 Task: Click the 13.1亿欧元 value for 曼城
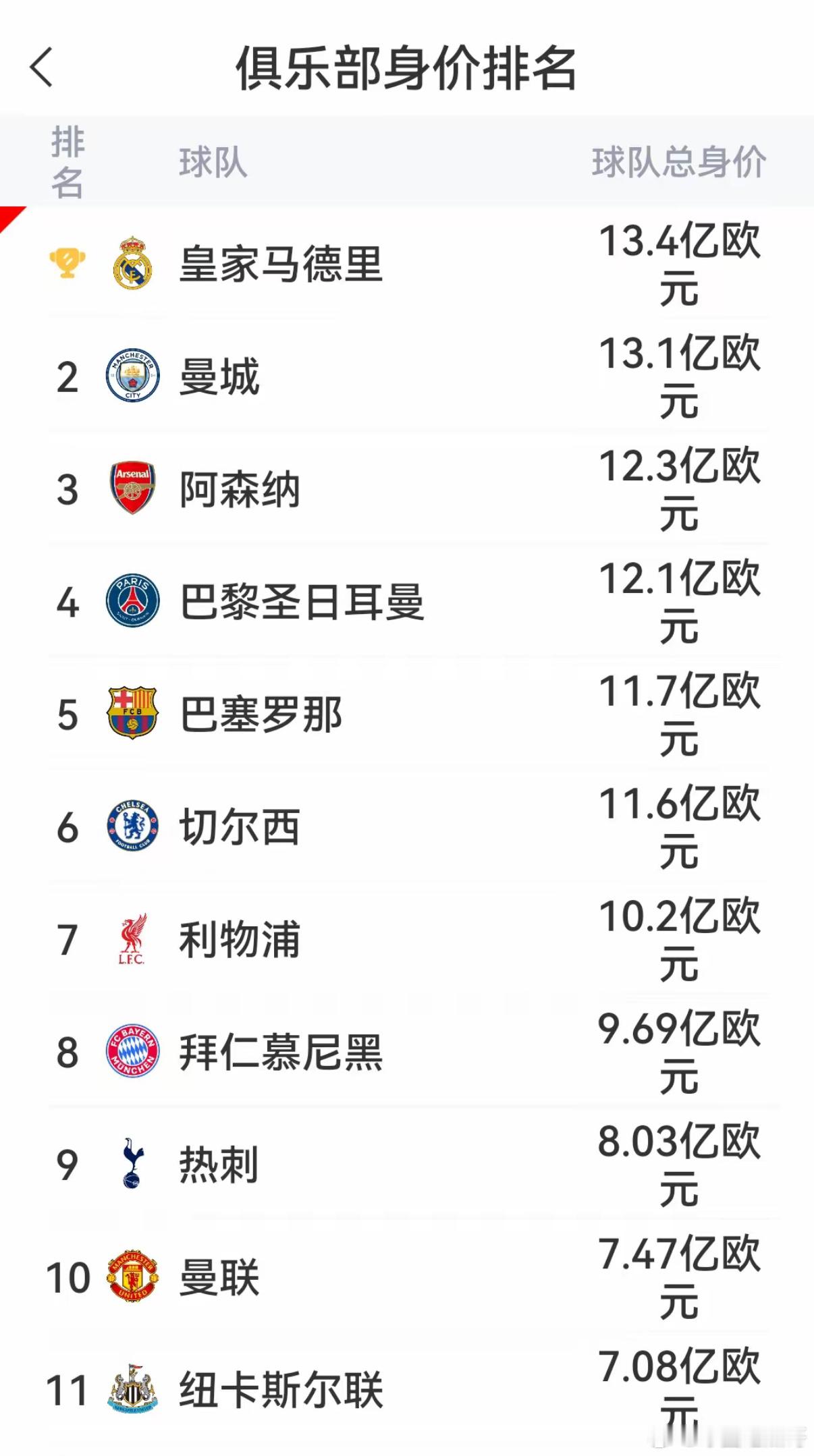tap(680, 376)
